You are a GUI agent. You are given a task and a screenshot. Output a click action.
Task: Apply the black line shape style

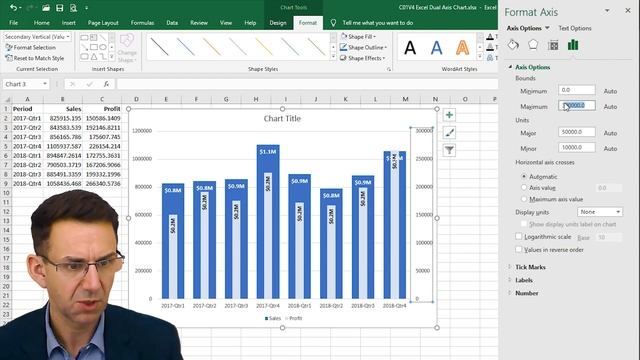coord(160,47)
